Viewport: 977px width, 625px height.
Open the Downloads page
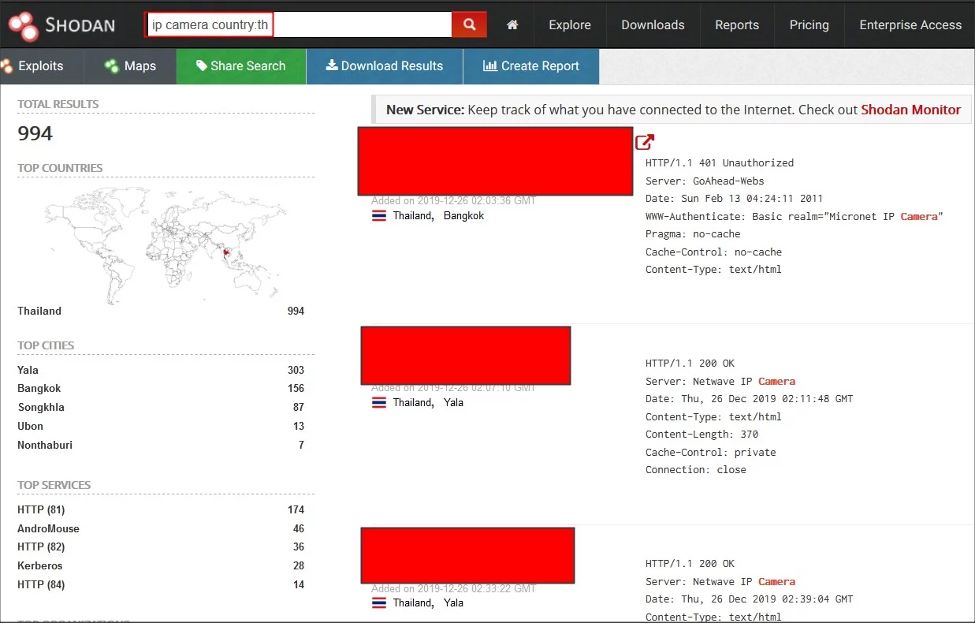[x=652, y=25]
